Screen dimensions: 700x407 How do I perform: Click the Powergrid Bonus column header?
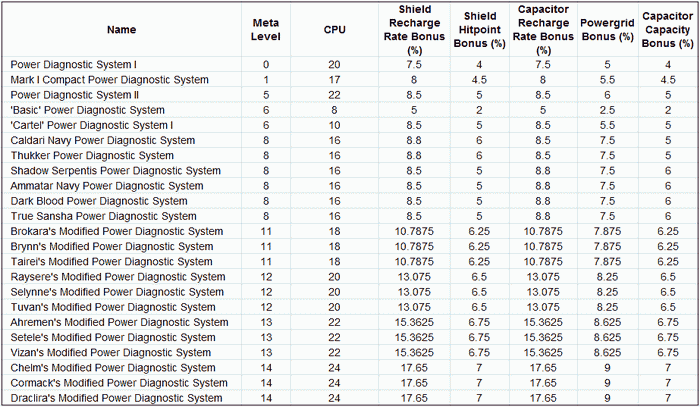(607, 30)
